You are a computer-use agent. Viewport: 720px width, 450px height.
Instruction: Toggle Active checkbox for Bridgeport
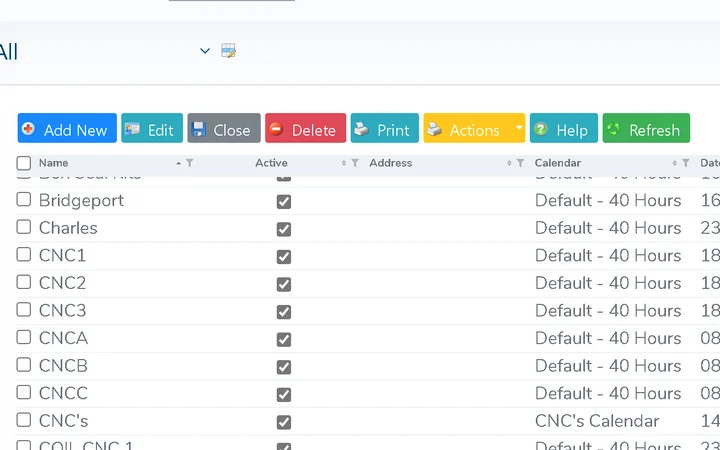pos(284,202)
